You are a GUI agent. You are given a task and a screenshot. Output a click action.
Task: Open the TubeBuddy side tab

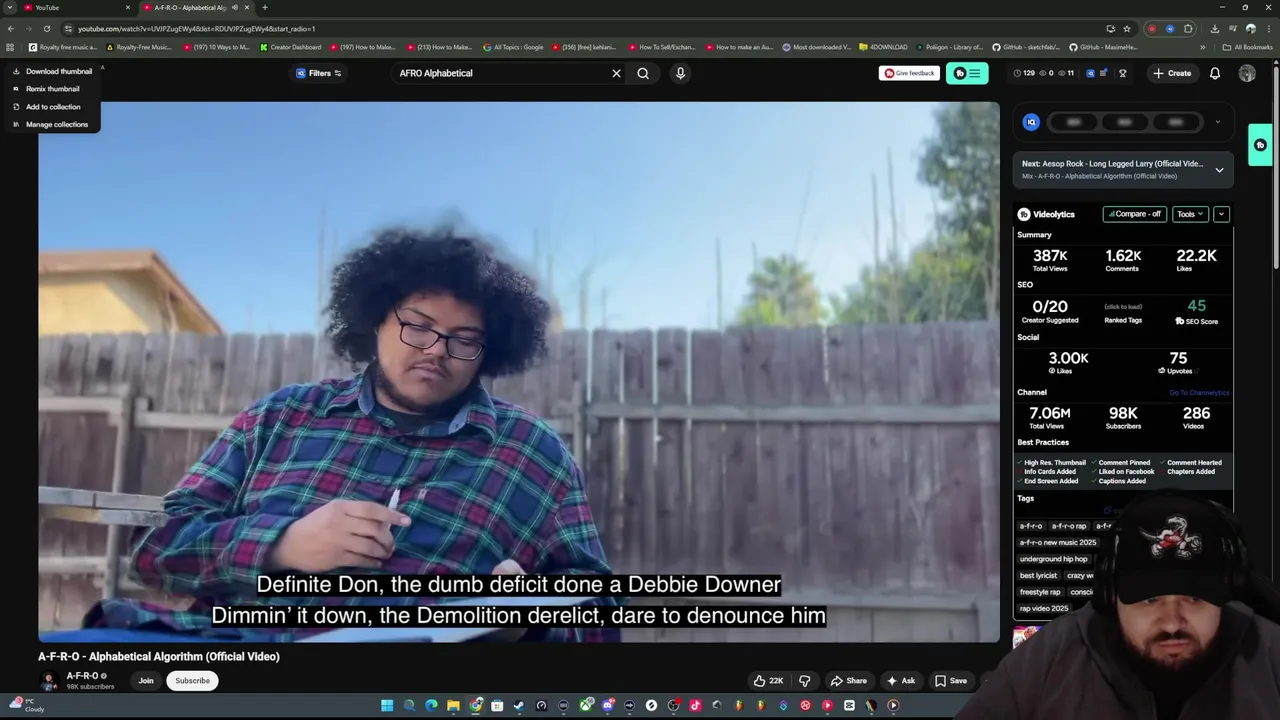[1260, 145]
